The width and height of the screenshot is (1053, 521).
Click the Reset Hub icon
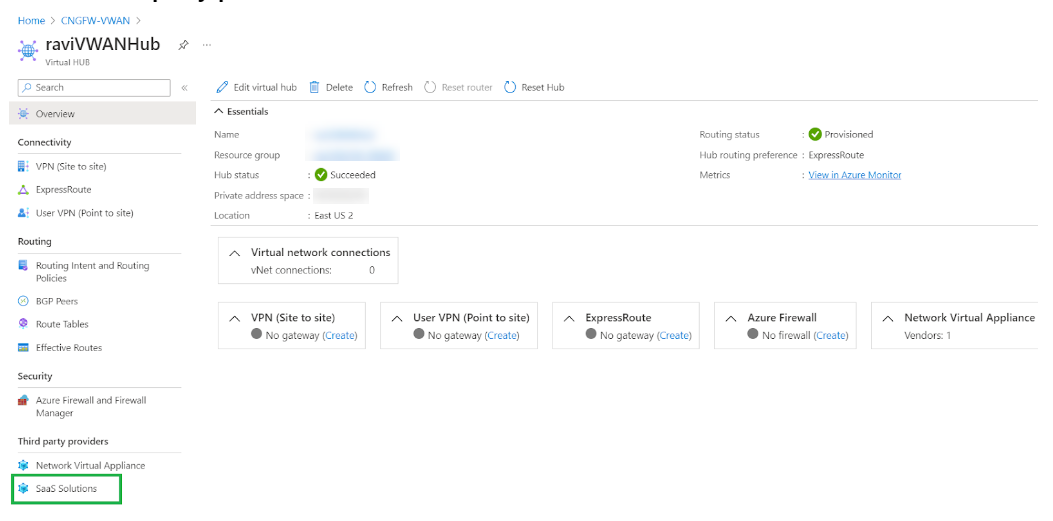pyautogui.click(x=510, y=87)
